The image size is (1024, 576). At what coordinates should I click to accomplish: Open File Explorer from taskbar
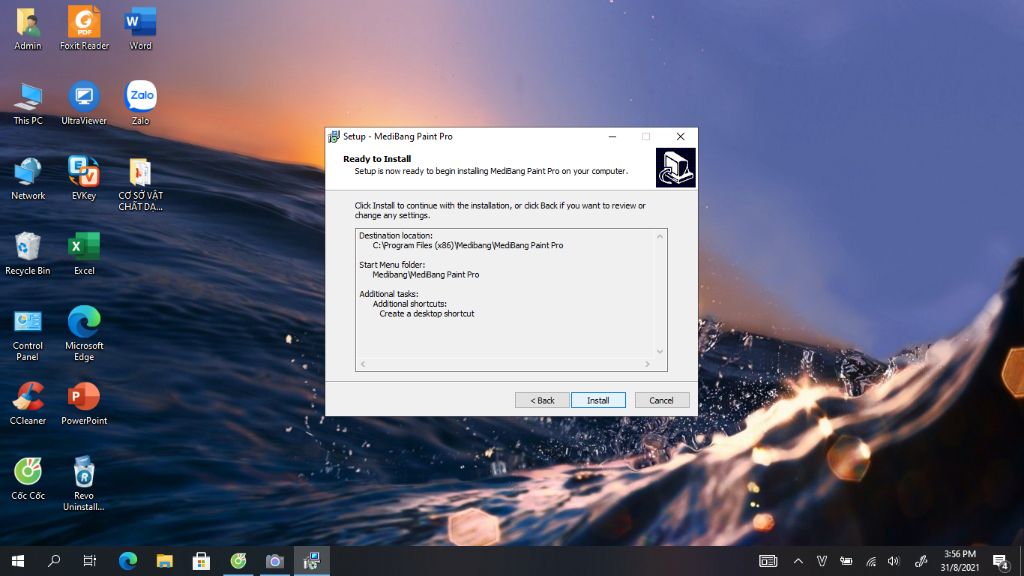pyautogui.click(x=165, y=561)
